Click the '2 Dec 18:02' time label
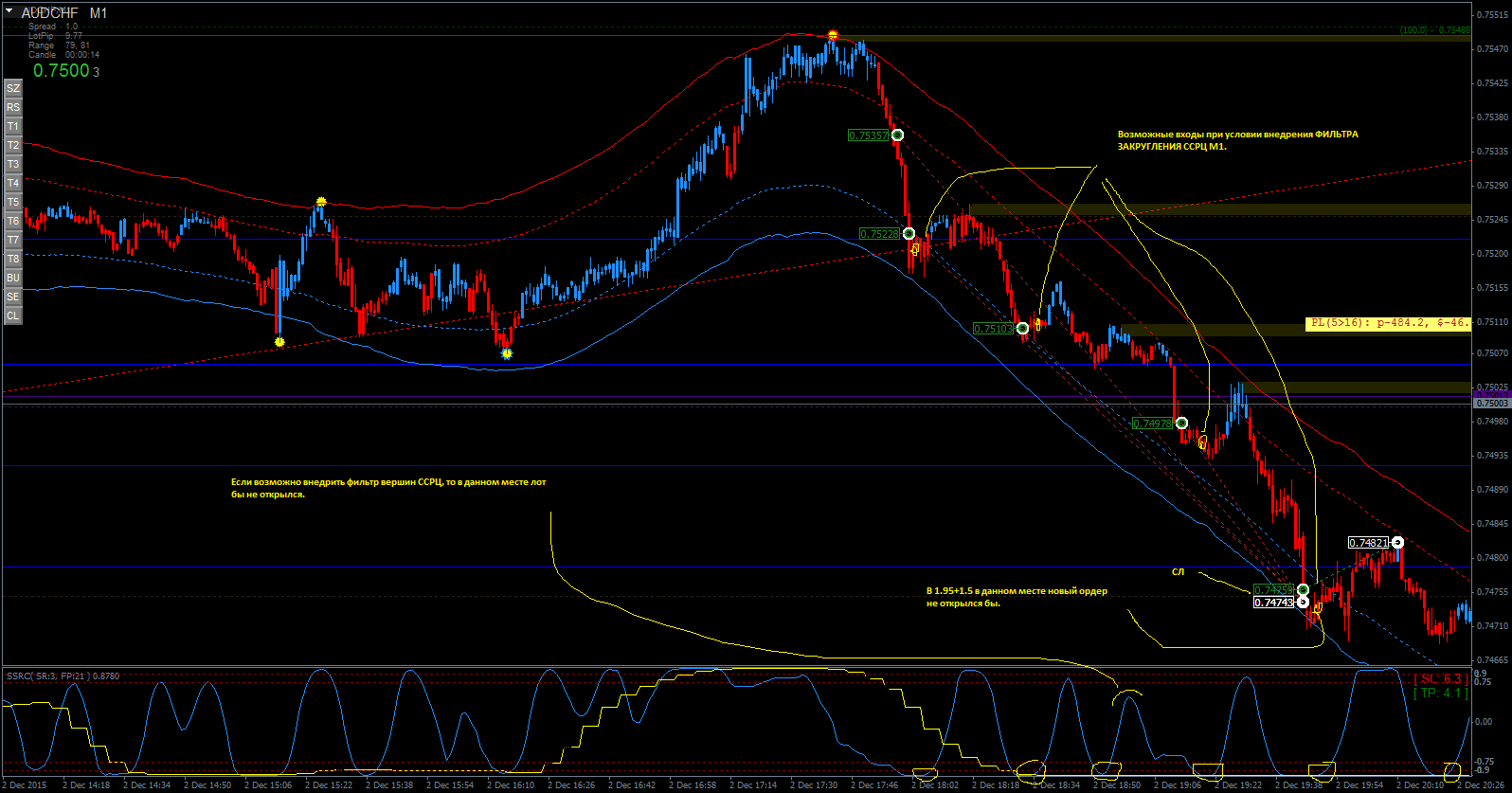The image size is (1512, 793). tap(935, 785)
